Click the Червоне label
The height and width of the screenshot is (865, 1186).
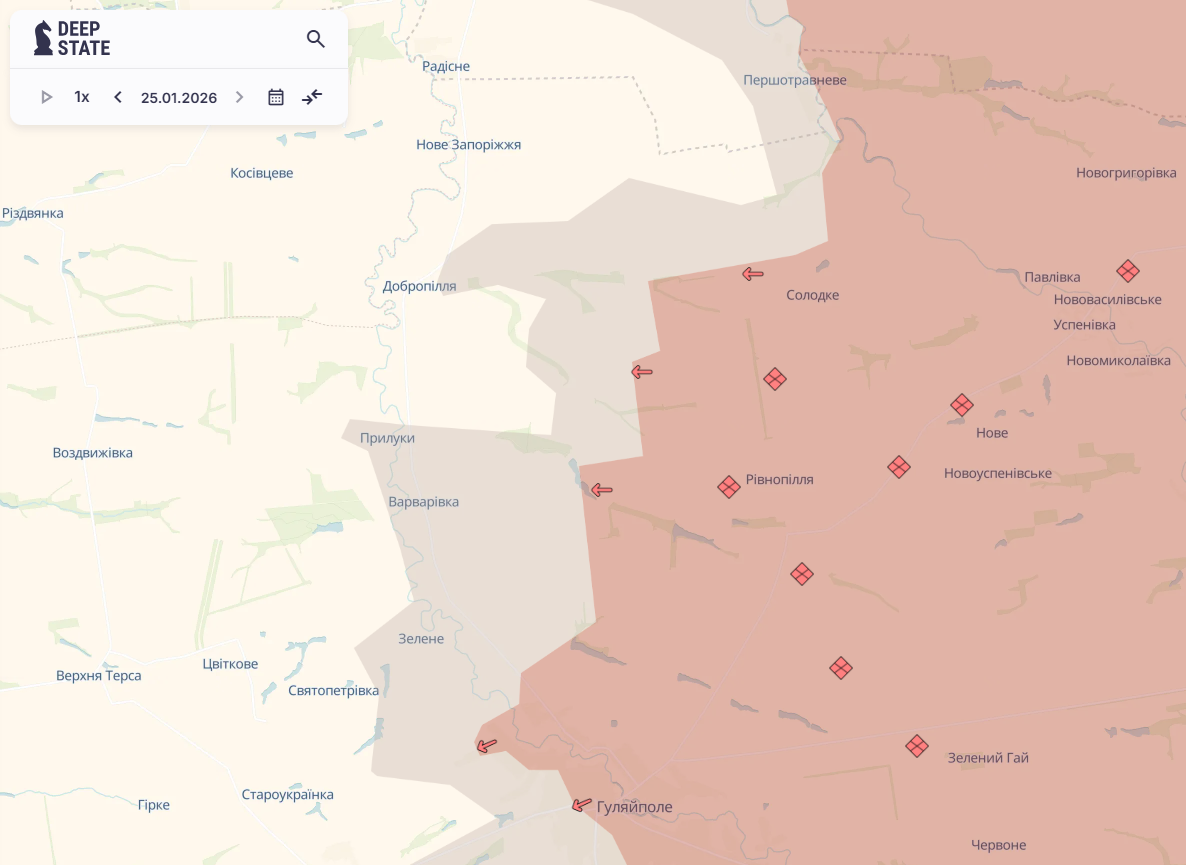coord(998,845)
